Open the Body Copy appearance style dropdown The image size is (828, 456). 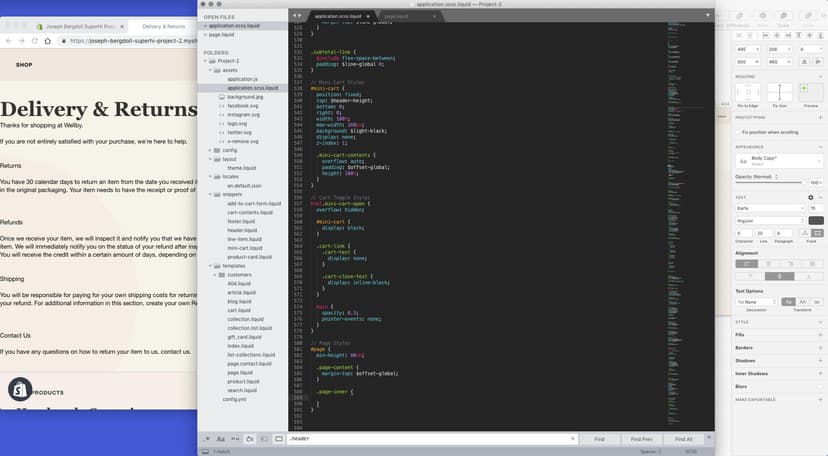779,160
